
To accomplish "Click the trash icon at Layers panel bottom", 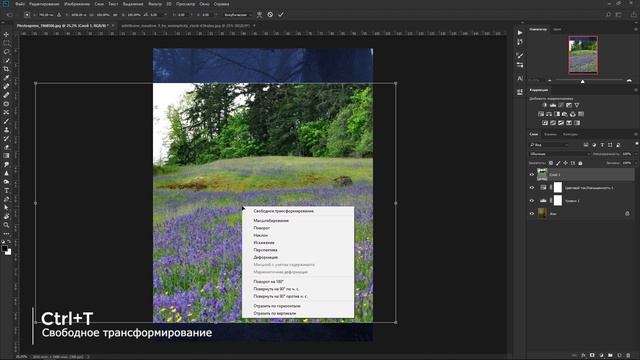I will click(x=628, y=356).
